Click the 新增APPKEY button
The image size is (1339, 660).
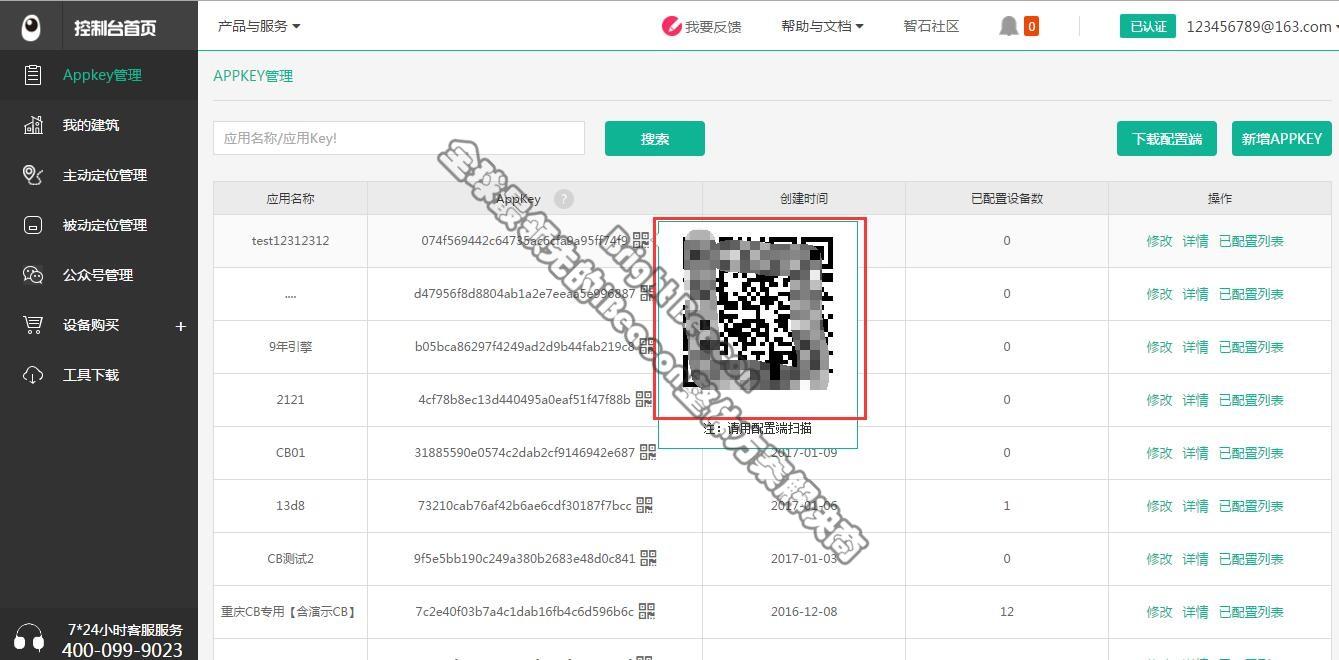[x=1281, y=139]
